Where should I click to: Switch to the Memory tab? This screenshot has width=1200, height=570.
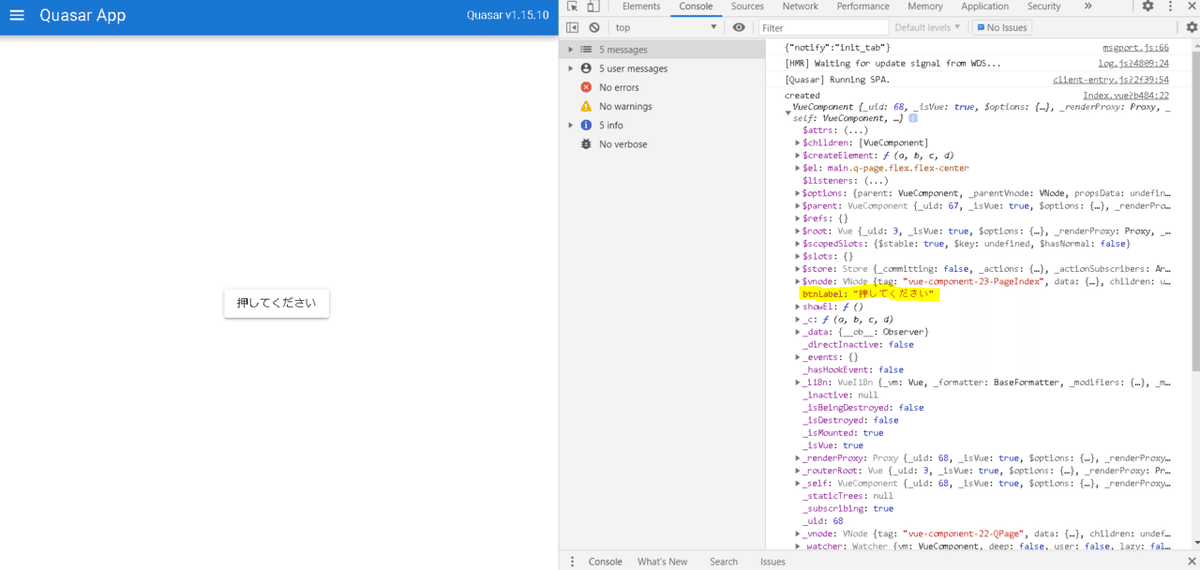click(926, 6)
